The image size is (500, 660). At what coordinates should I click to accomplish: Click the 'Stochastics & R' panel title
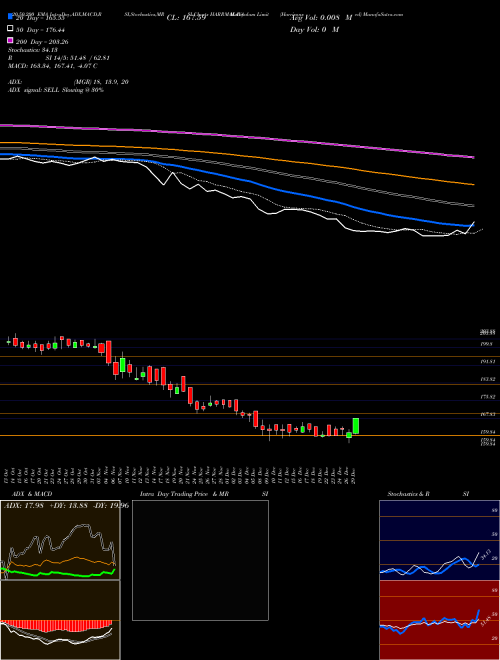(x=408, y=494)
